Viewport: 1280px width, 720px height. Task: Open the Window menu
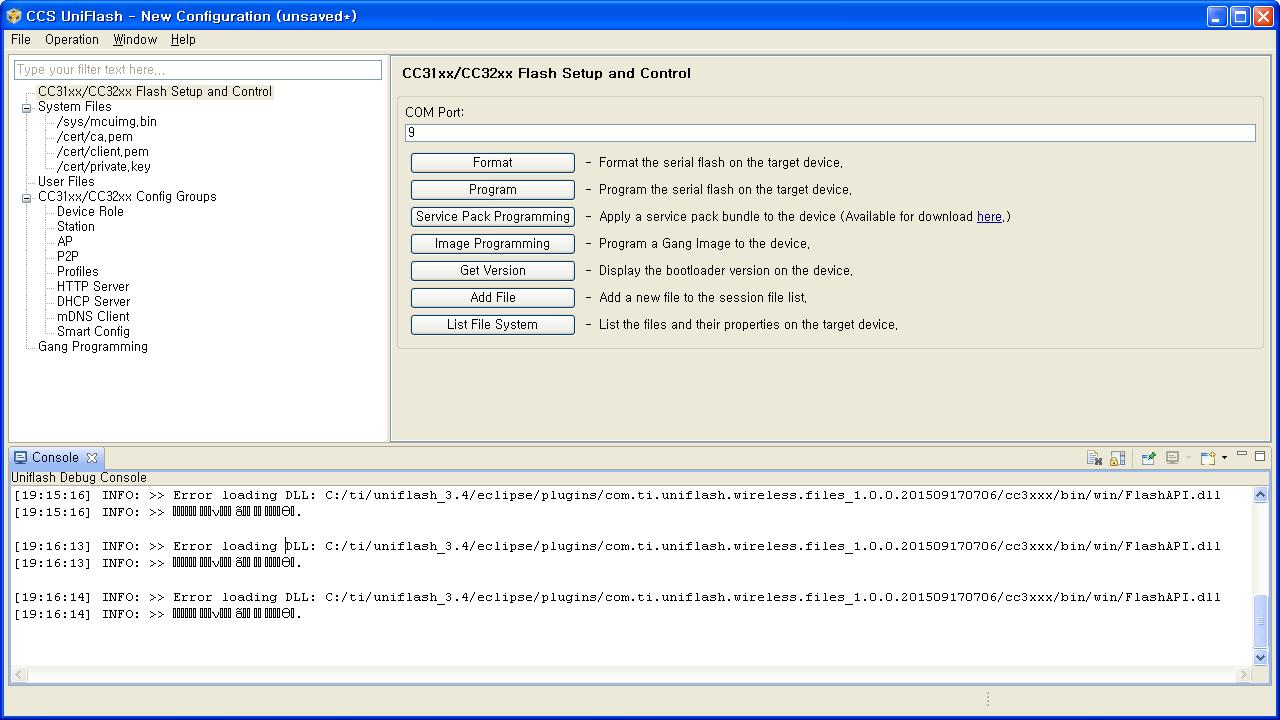click(135, 40)
